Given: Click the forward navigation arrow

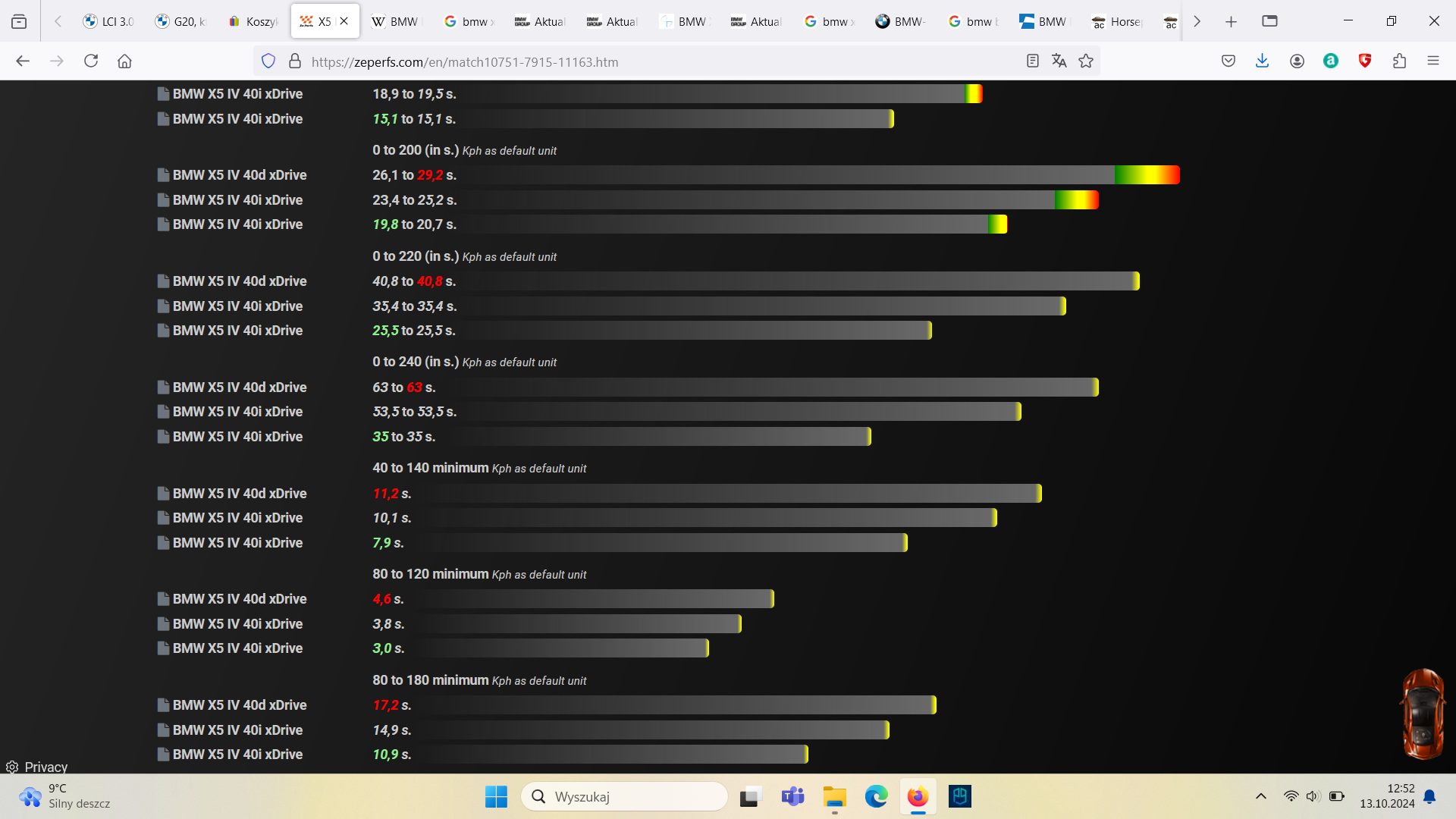Looking at the screenshot, I should point(57,61).
